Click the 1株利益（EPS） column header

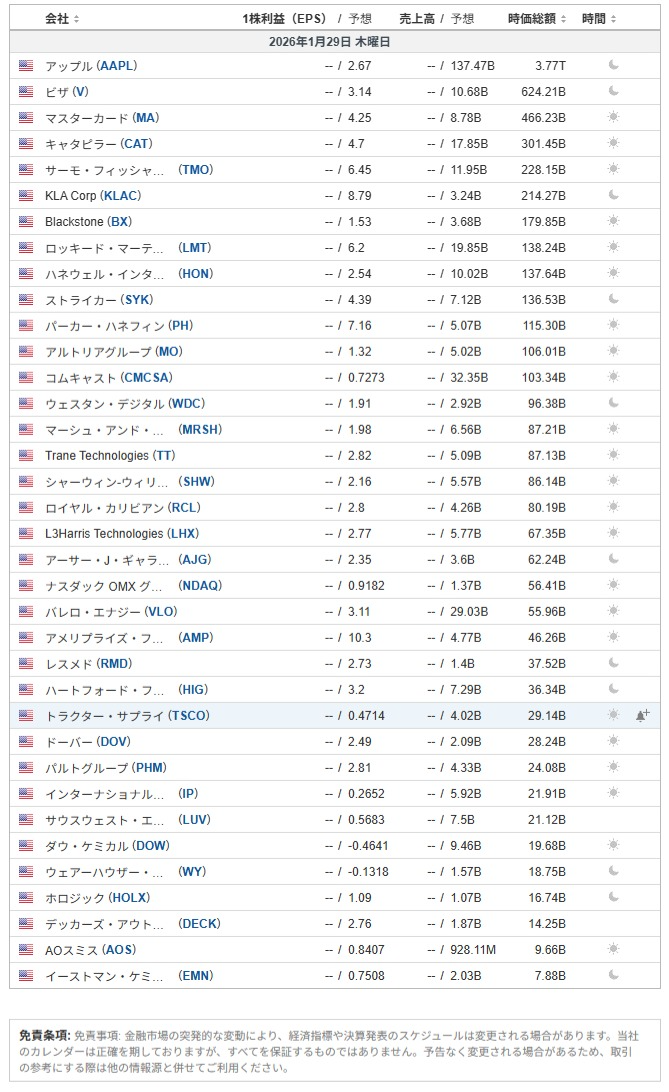click(285, 19)
